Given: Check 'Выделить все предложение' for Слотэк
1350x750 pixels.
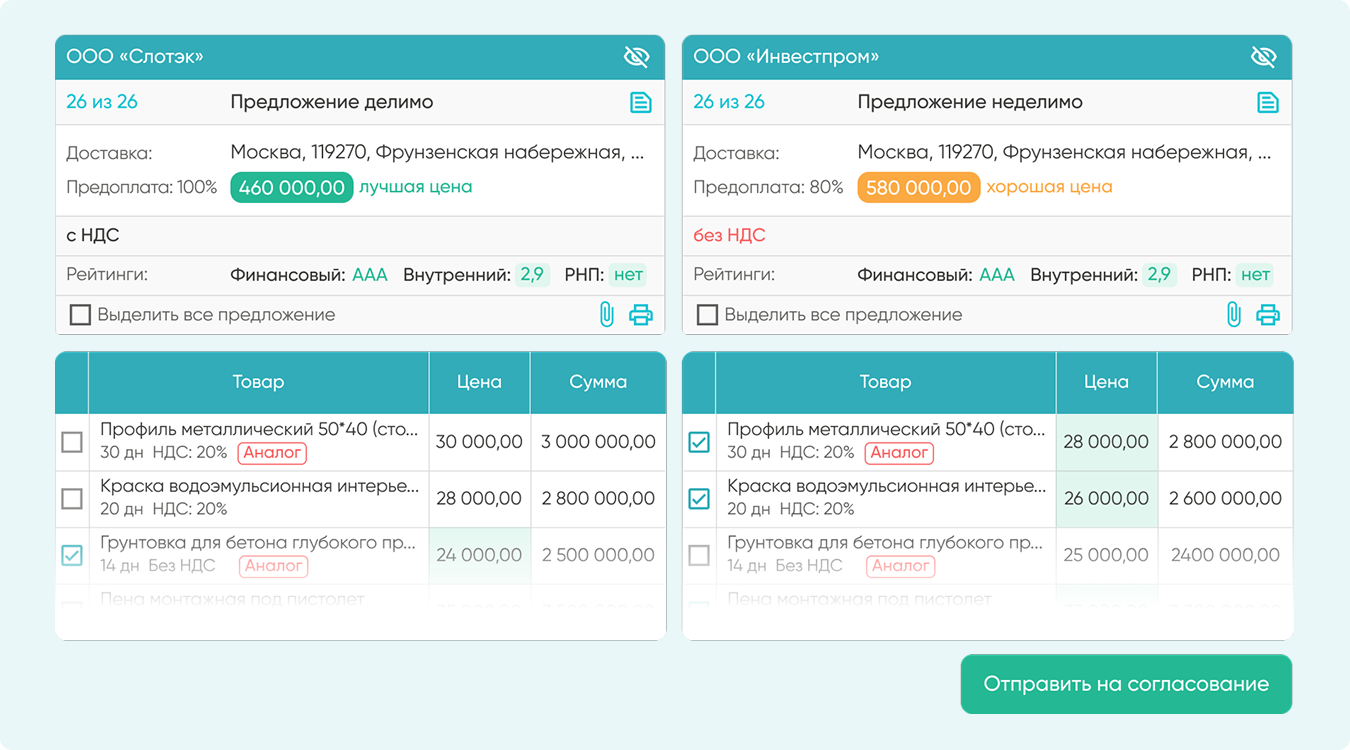Looking at the screenshot, I should coord(80,315).
